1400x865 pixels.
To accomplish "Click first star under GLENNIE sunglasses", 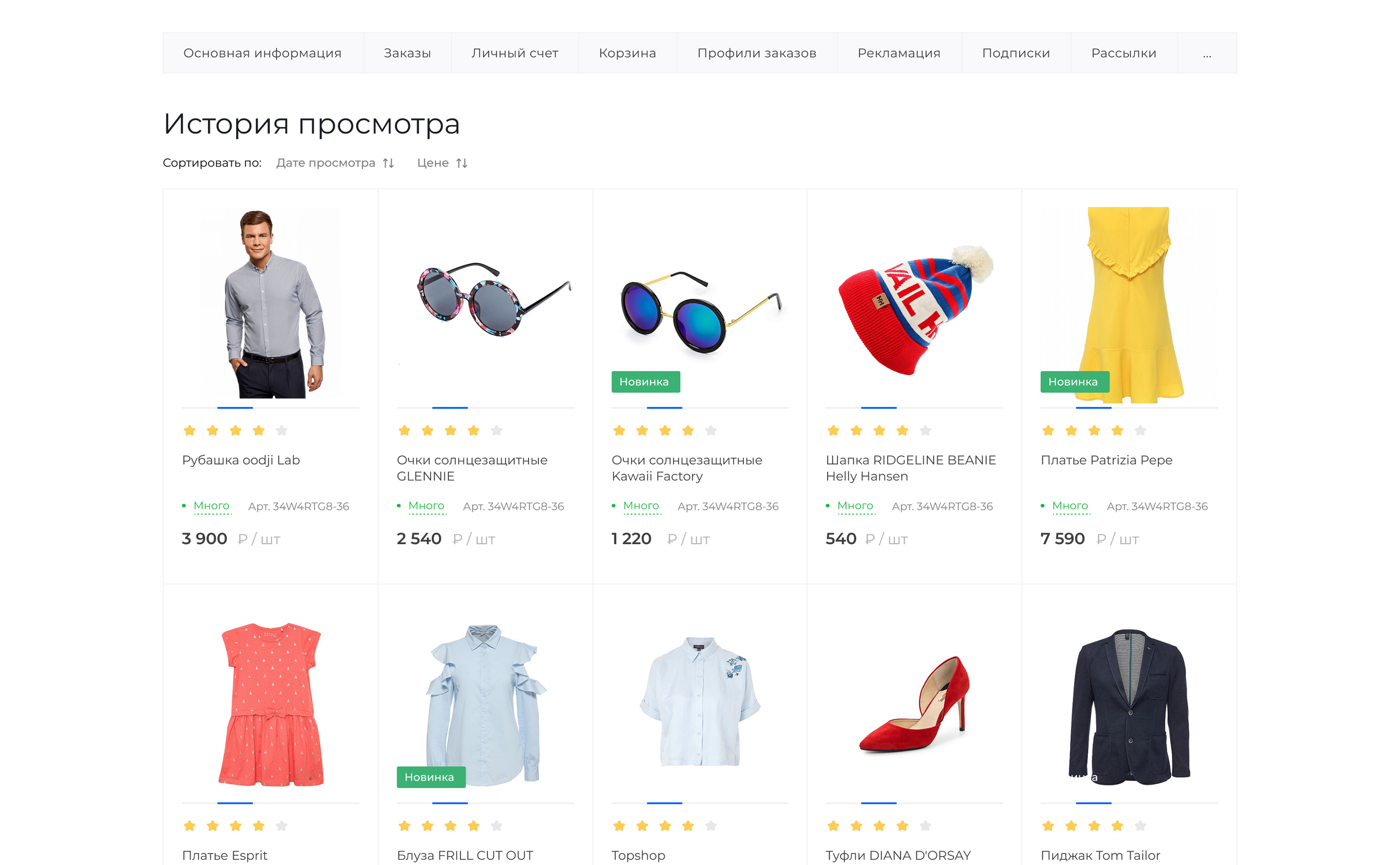I will [x=405, y=430].
